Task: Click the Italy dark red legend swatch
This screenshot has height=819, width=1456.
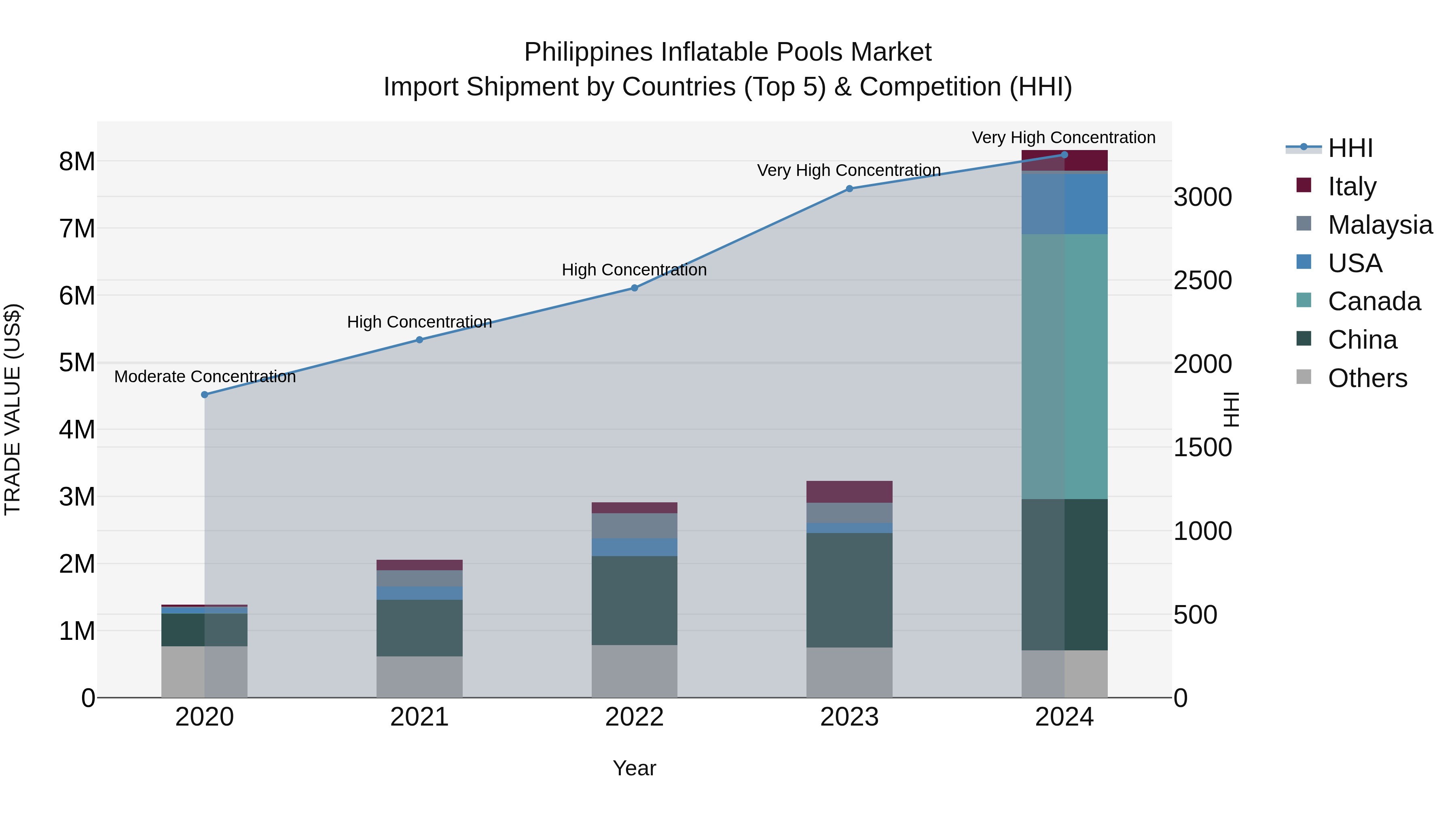Action: pyautogui.click(x=1304, y=185)
